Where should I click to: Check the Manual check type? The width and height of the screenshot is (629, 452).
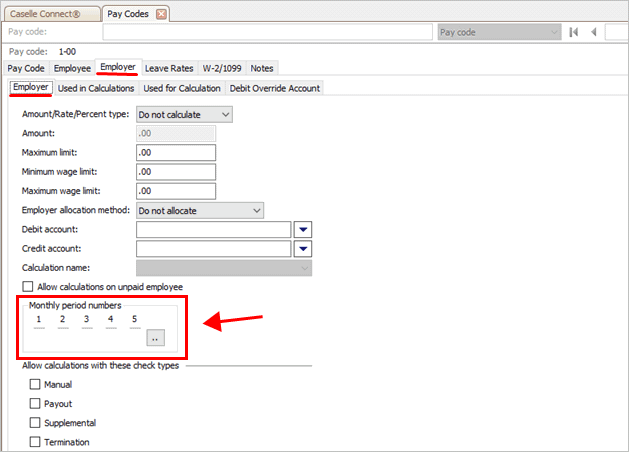click(36, 384)
